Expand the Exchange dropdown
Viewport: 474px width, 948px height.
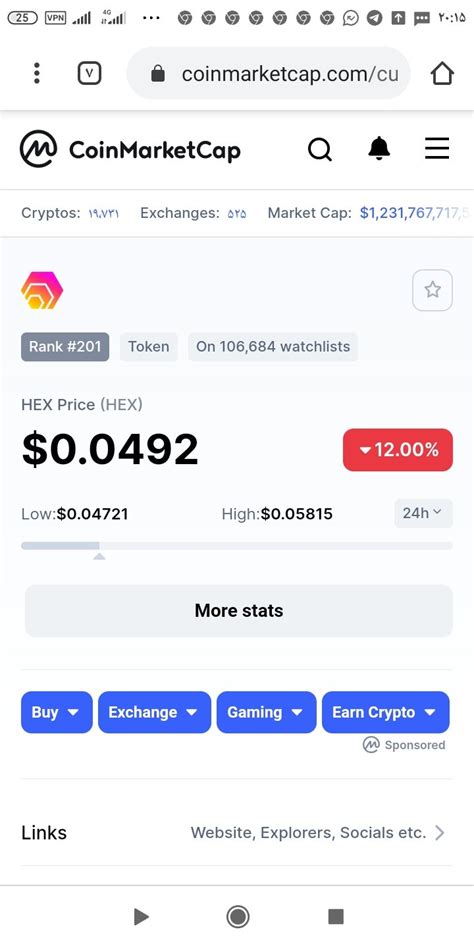(154, 712)
